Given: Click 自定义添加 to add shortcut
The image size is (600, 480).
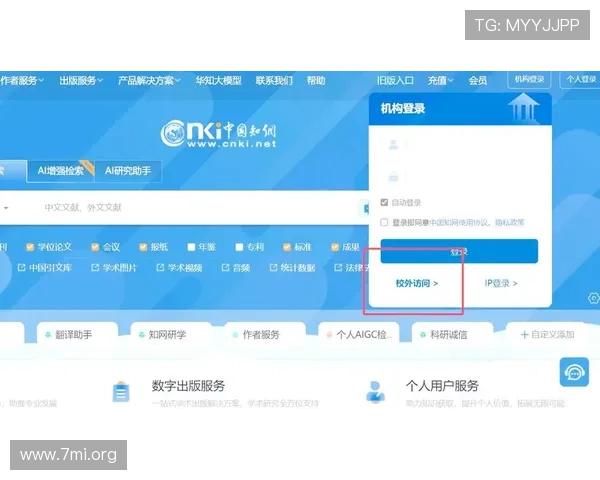Looking at the screenshot, I should 547,335.
